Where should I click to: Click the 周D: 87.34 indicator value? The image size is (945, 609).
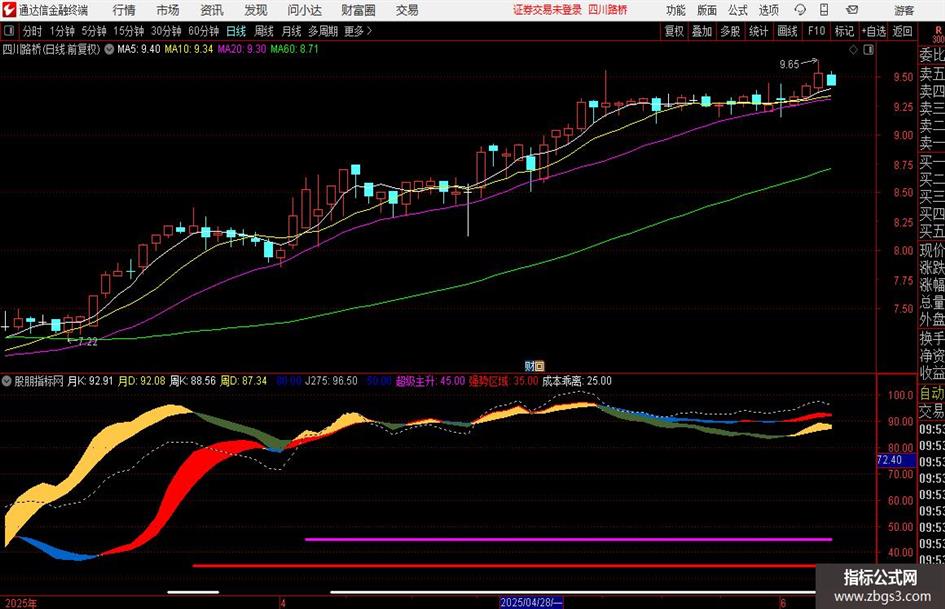[x=243, y=381]
